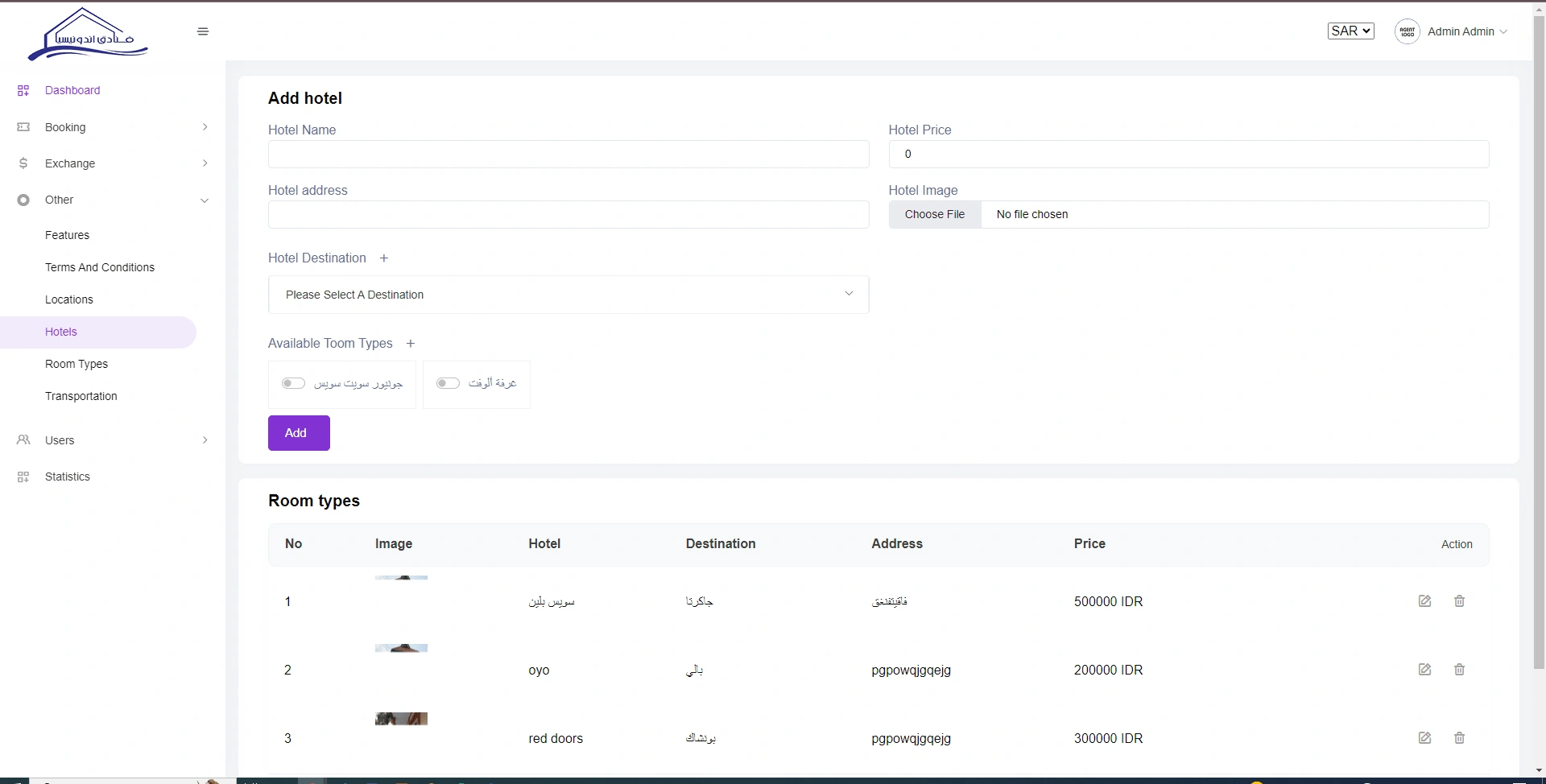This screenshot has width=1546, height=784.
Task: Open the Admin Admin user menu
Action: (1467, 31)
